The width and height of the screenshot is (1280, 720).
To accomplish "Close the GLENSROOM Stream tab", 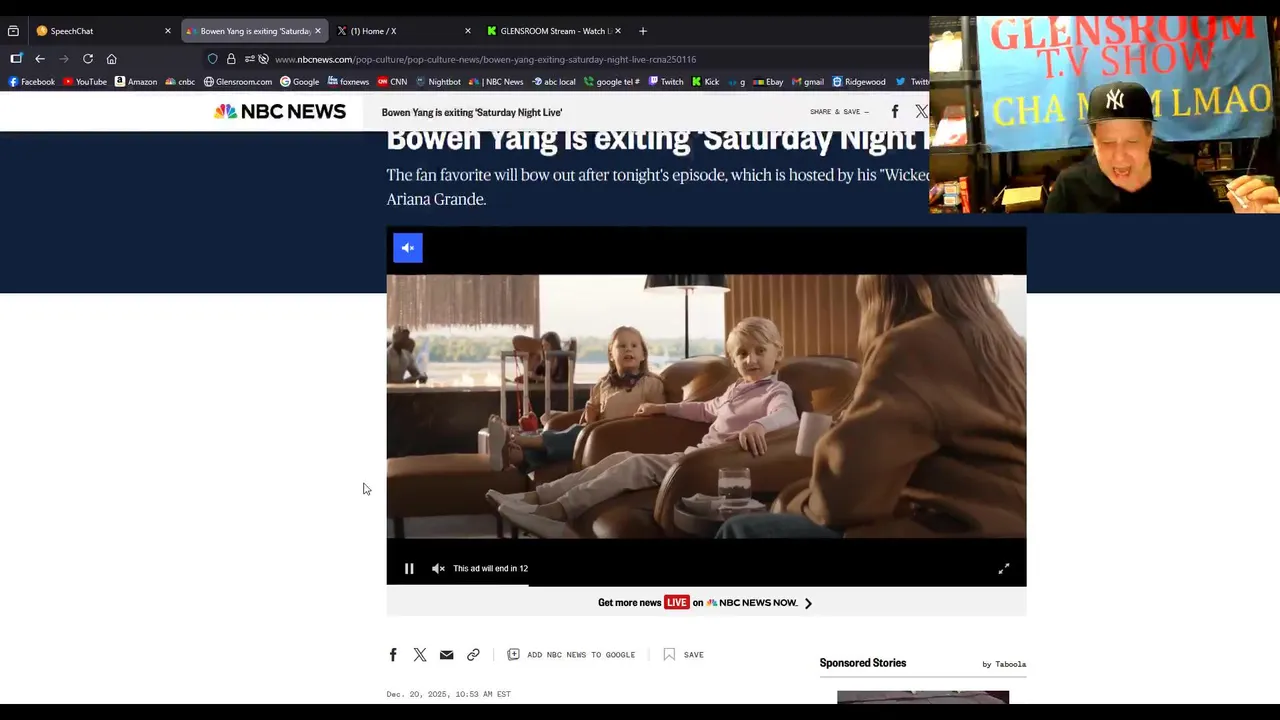I will pos(618,31).
